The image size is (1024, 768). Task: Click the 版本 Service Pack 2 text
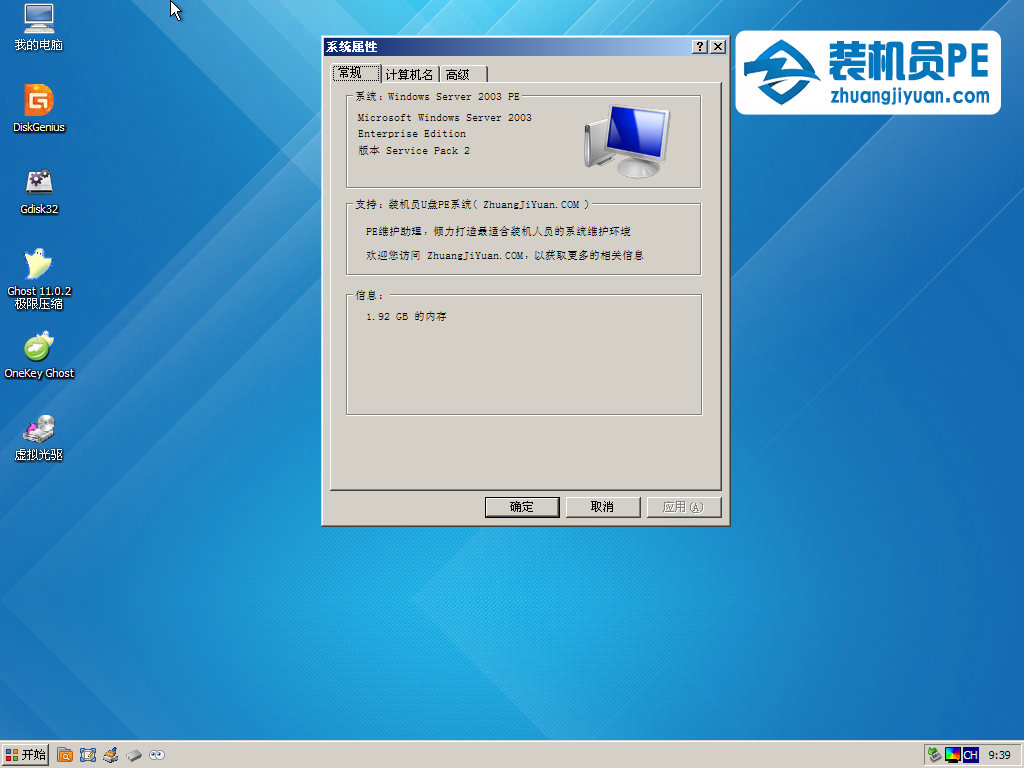click(x=414, y=150)
